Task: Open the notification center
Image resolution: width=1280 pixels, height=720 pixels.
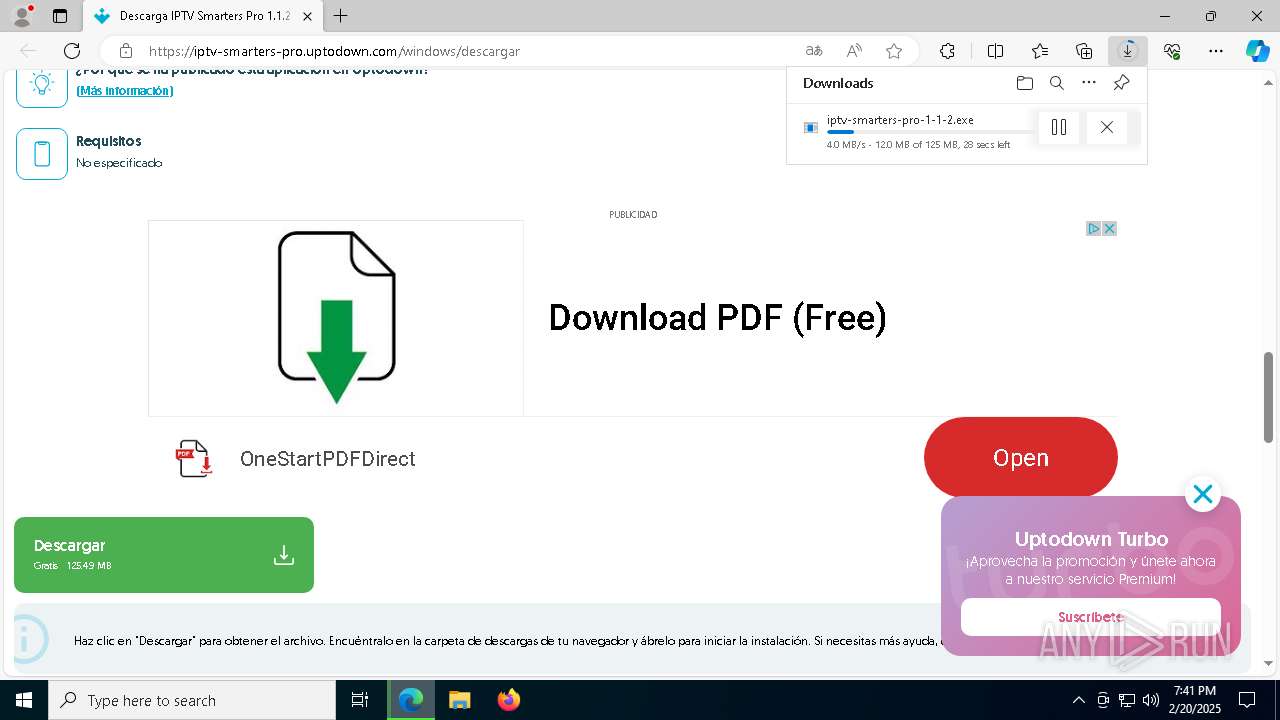Action: click(1247, 700)
